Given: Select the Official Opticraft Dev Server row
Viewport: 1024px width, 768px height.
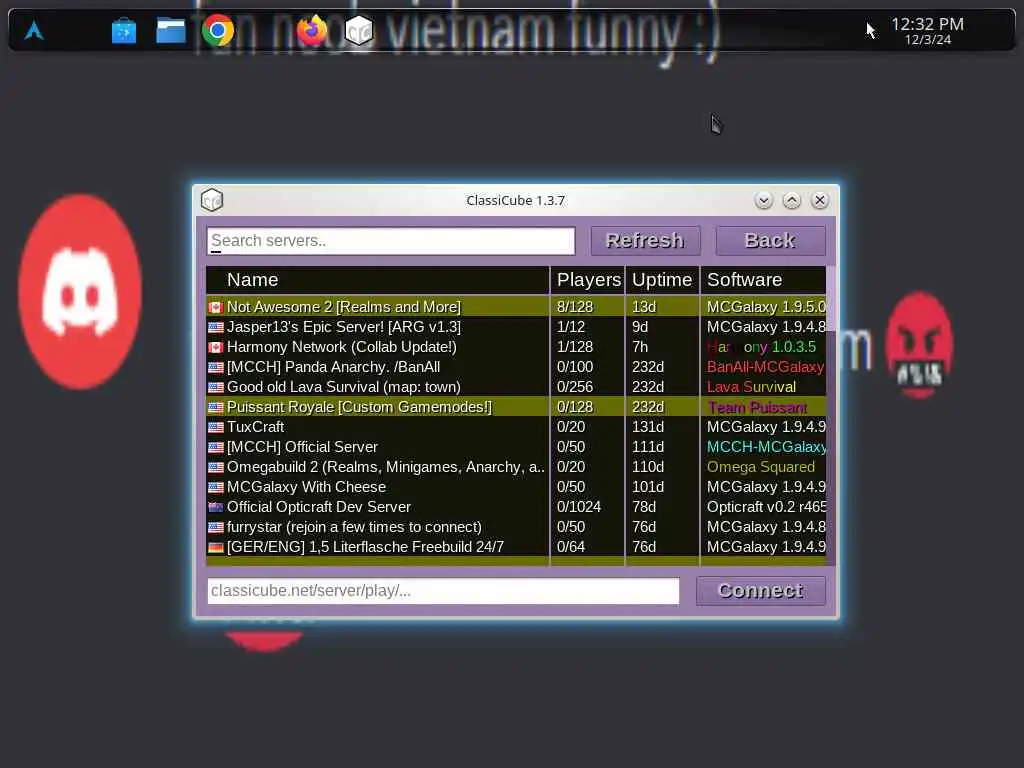Looking at the screenshot, I should point(516,507).
